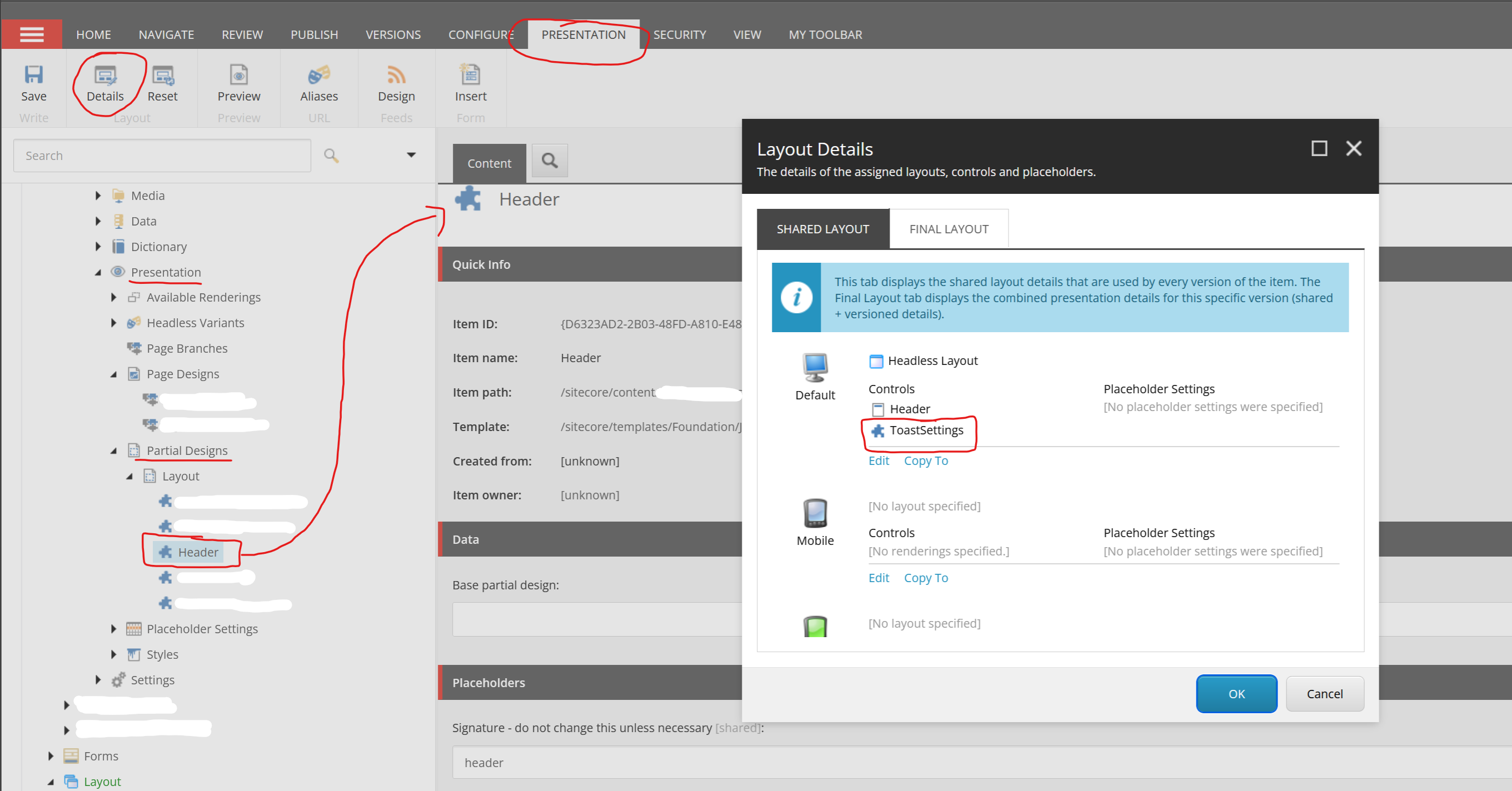Switch to the FINAL LAYOUT tab
This screenshot has width=1512, height=791.
point(949,229)
